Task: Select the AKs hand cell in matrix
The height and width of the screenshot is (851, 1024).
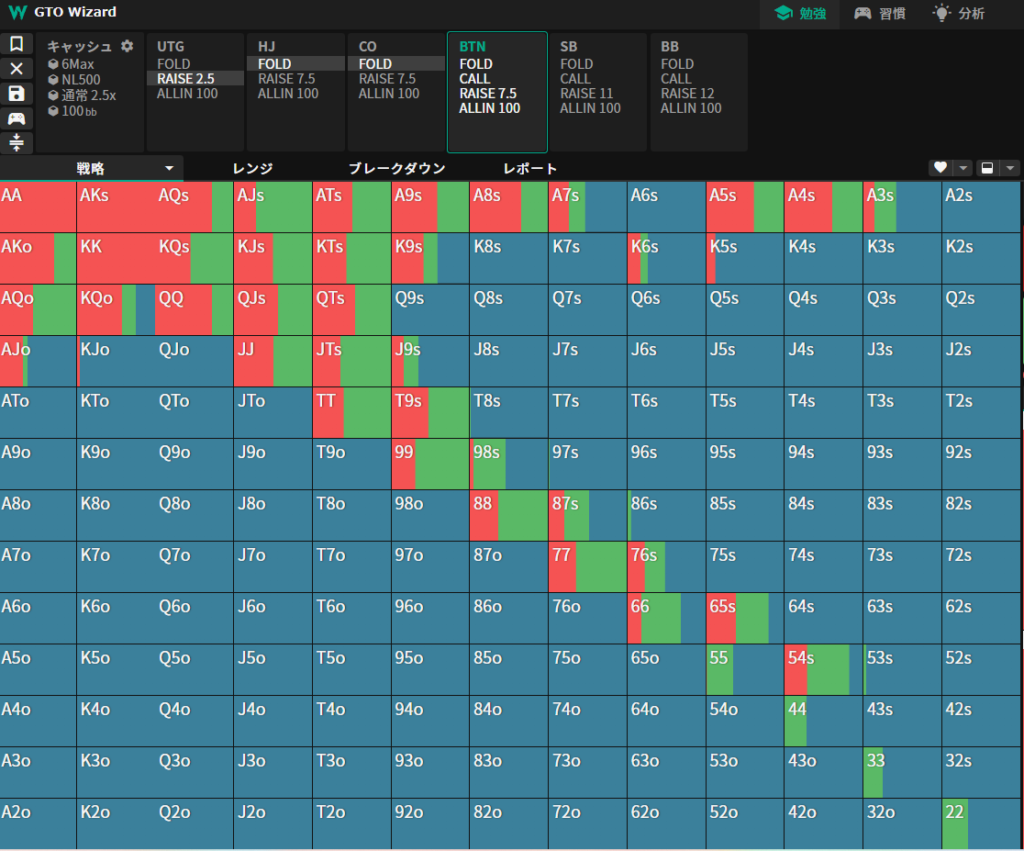Action: [x=116, y=207]
